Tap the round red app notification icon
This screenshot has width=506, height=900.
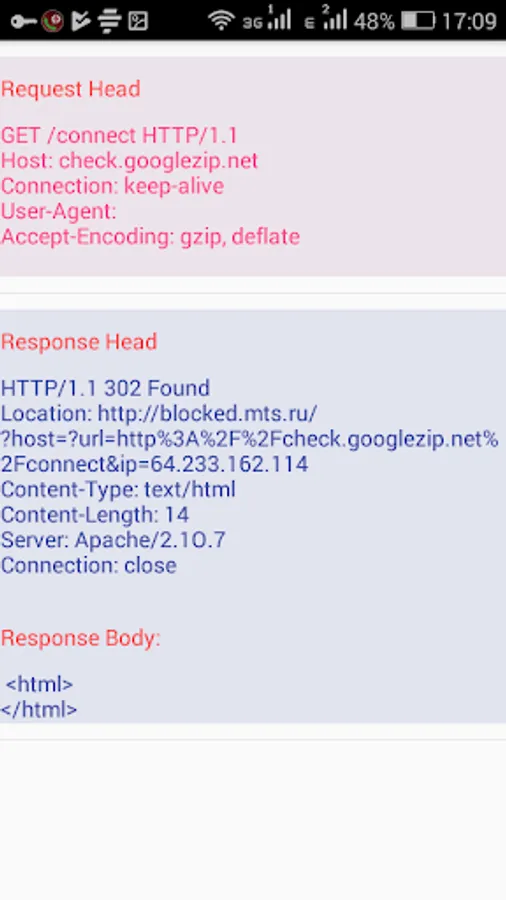[x=52, y=21]
